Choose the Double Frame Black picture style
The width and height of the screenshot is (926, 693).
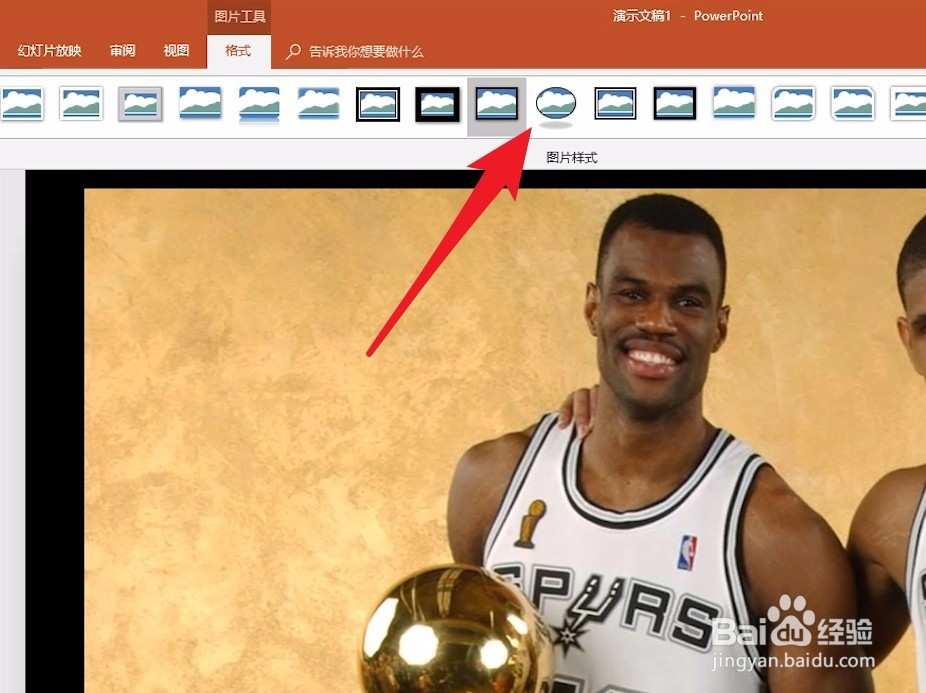point(378,105)
